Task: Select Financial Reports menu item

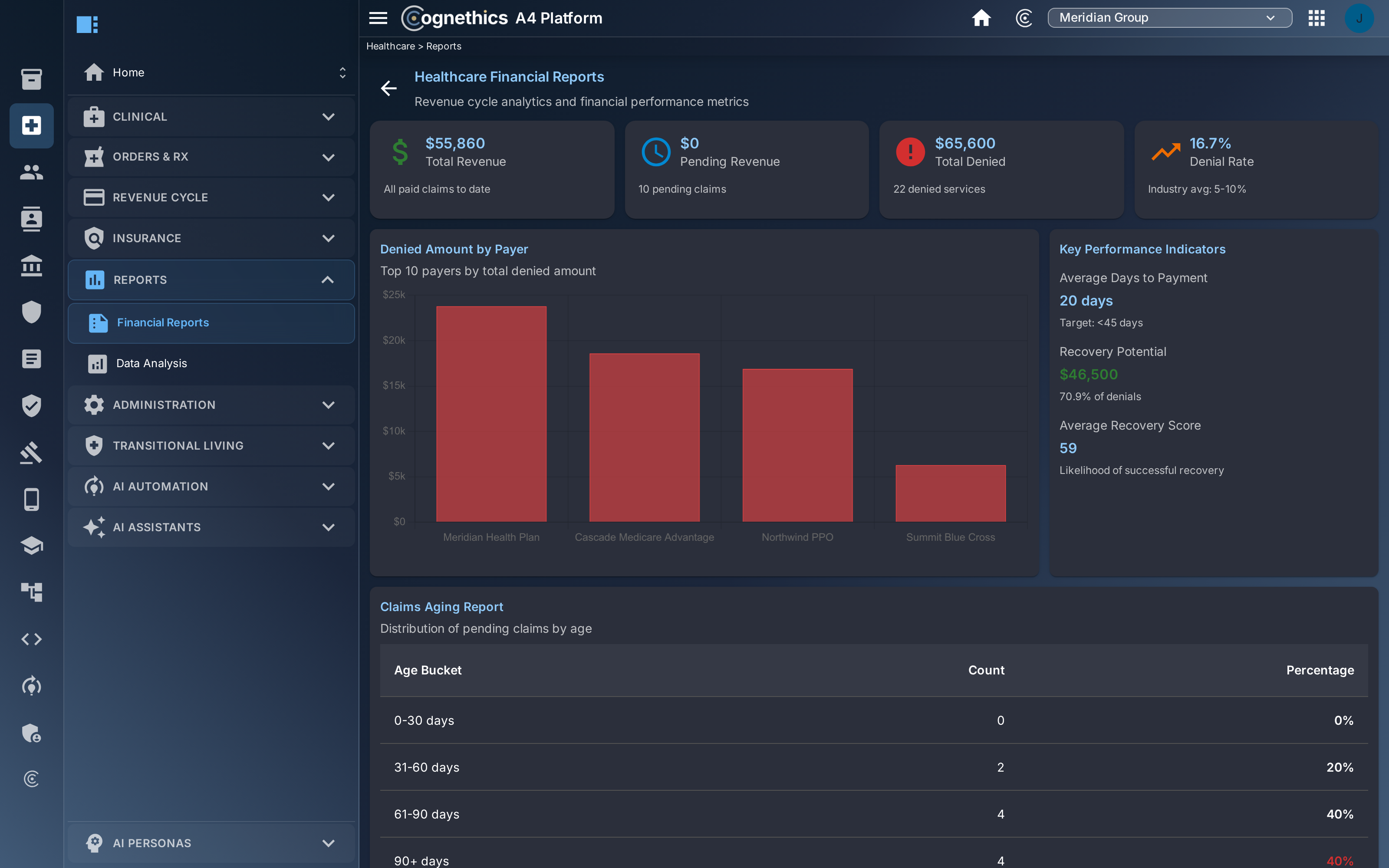Action: [x=211, y=322]
